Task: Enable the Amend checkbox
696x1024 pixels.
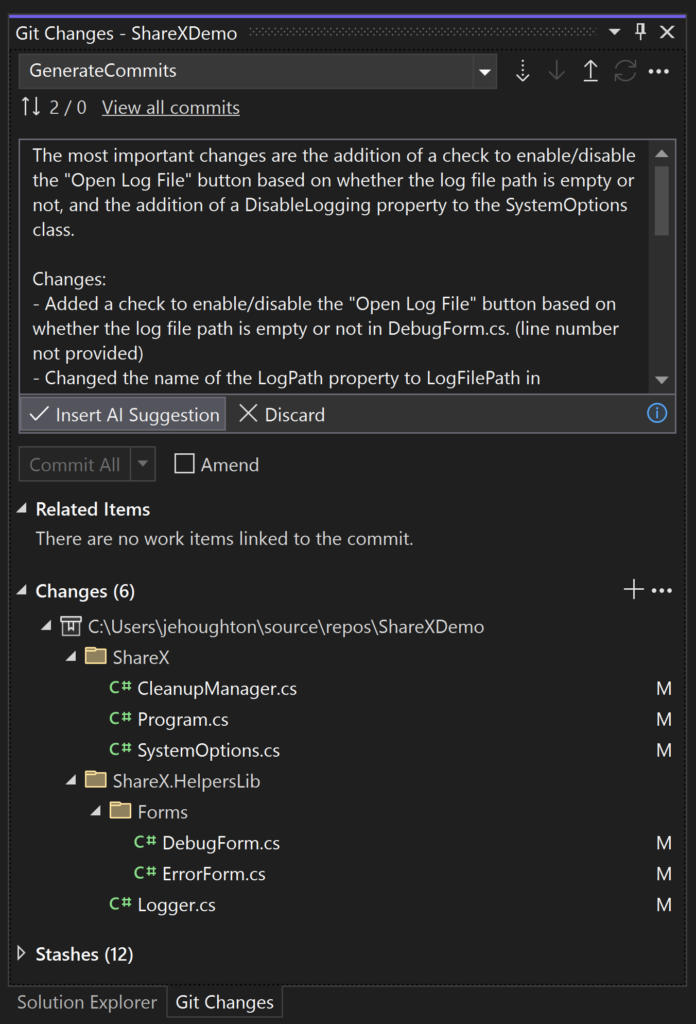Action: pos(184,464)
